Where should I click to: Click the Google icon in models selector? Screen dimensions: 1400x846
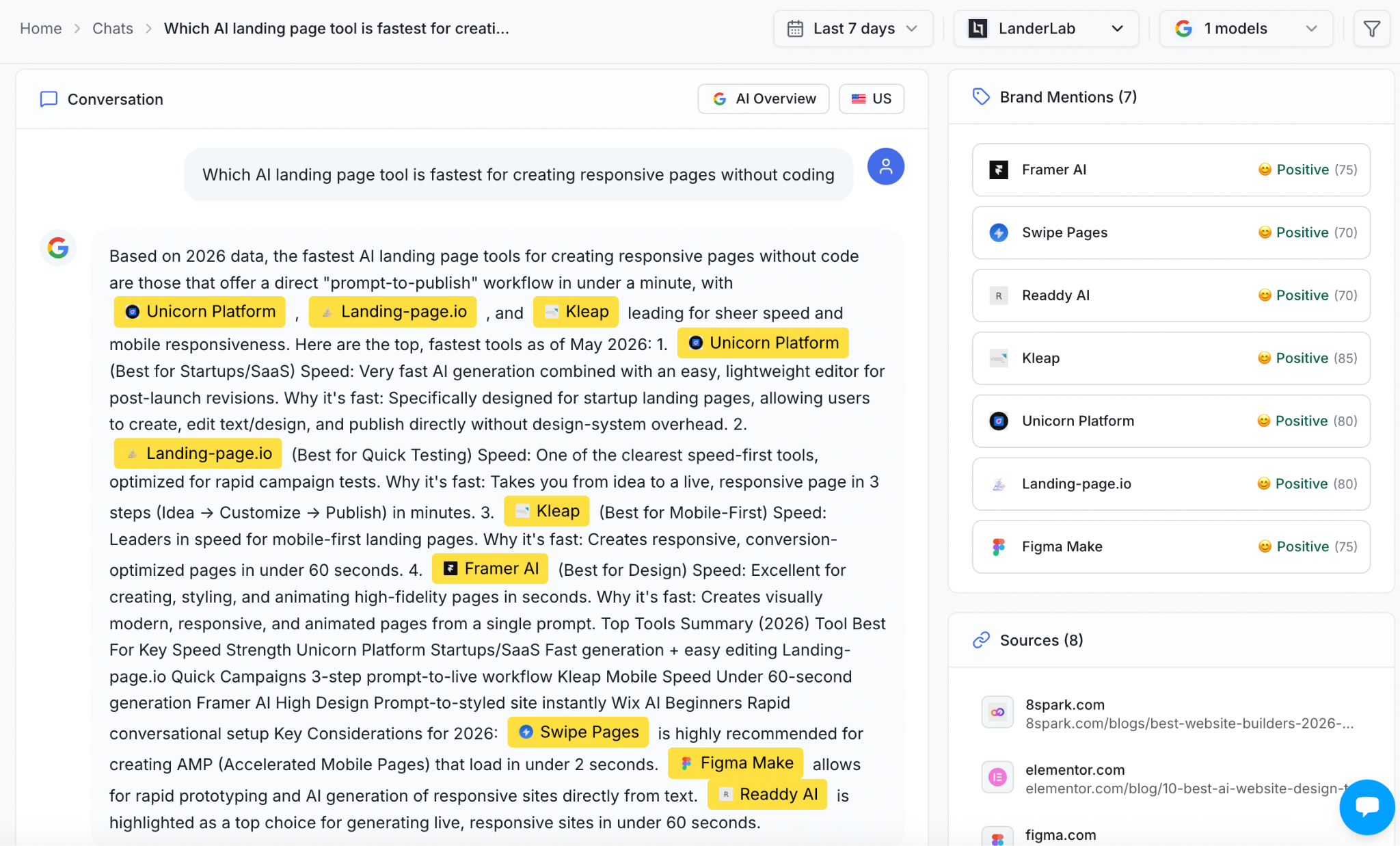pos(1183,29)
